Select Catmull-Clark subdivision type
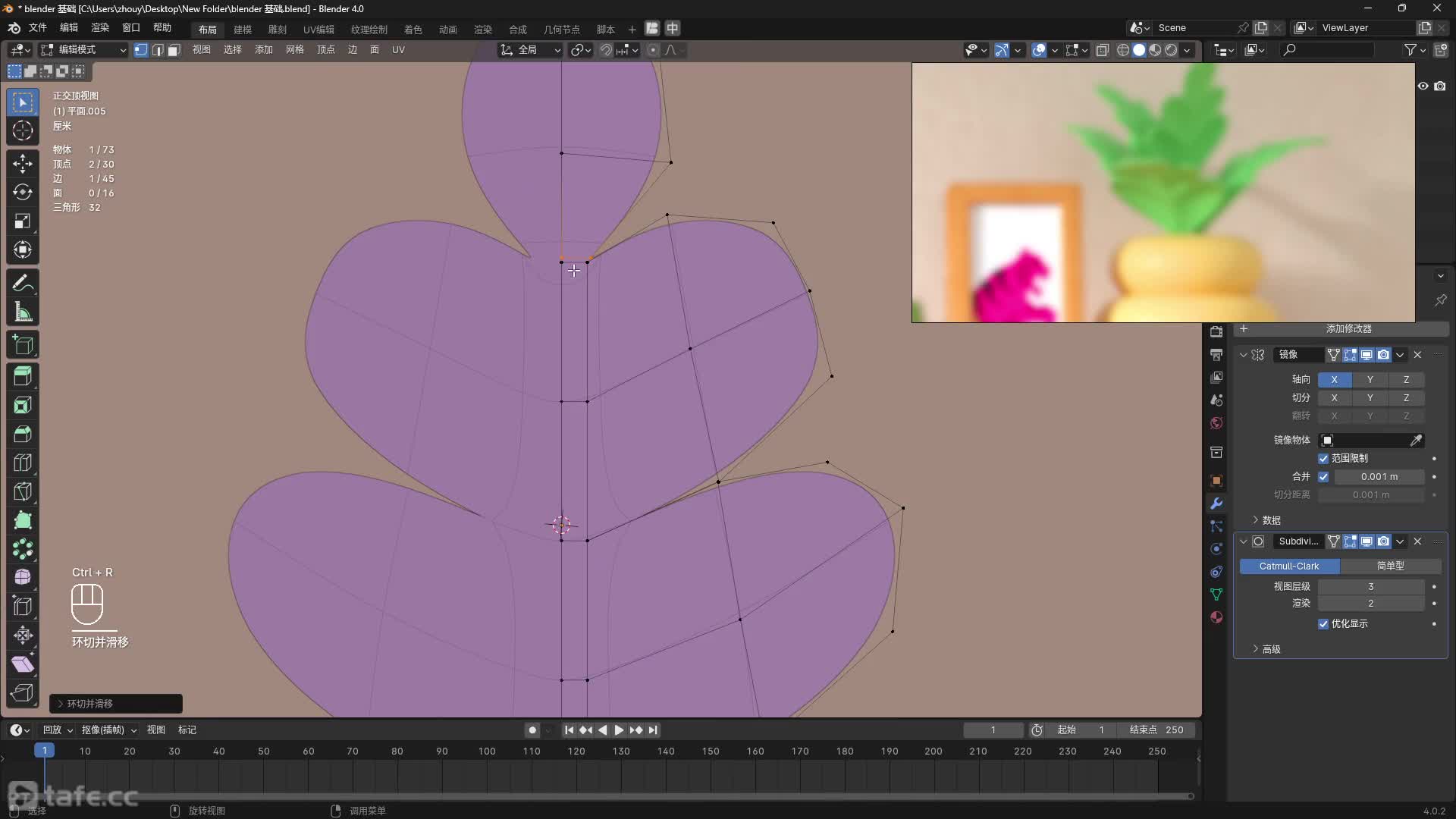 click(1289, 566)
